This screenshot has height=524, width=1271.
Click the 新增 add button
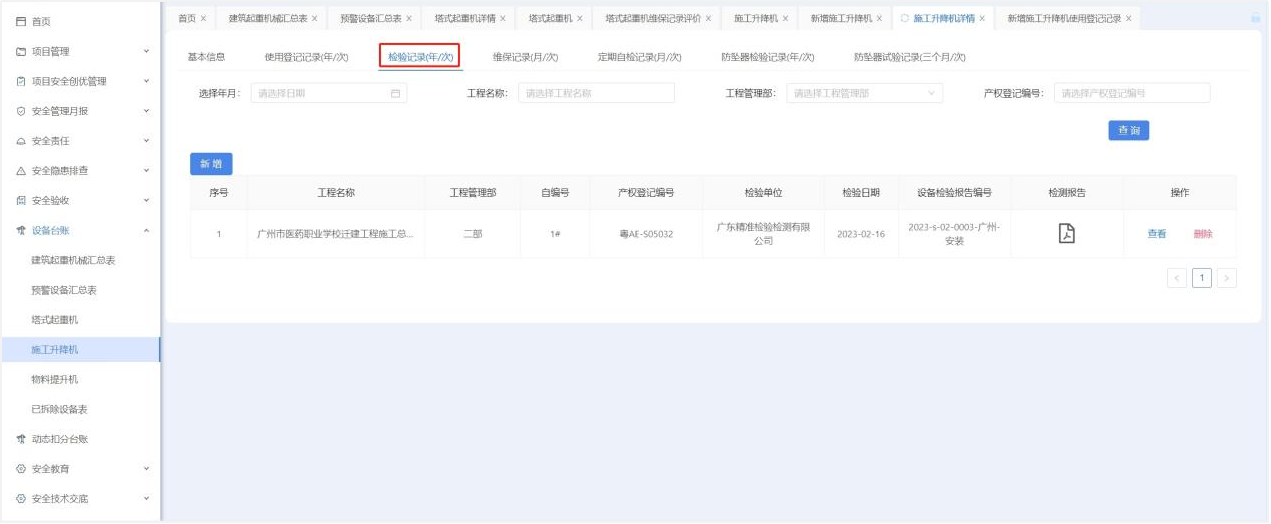click(211, 164)
